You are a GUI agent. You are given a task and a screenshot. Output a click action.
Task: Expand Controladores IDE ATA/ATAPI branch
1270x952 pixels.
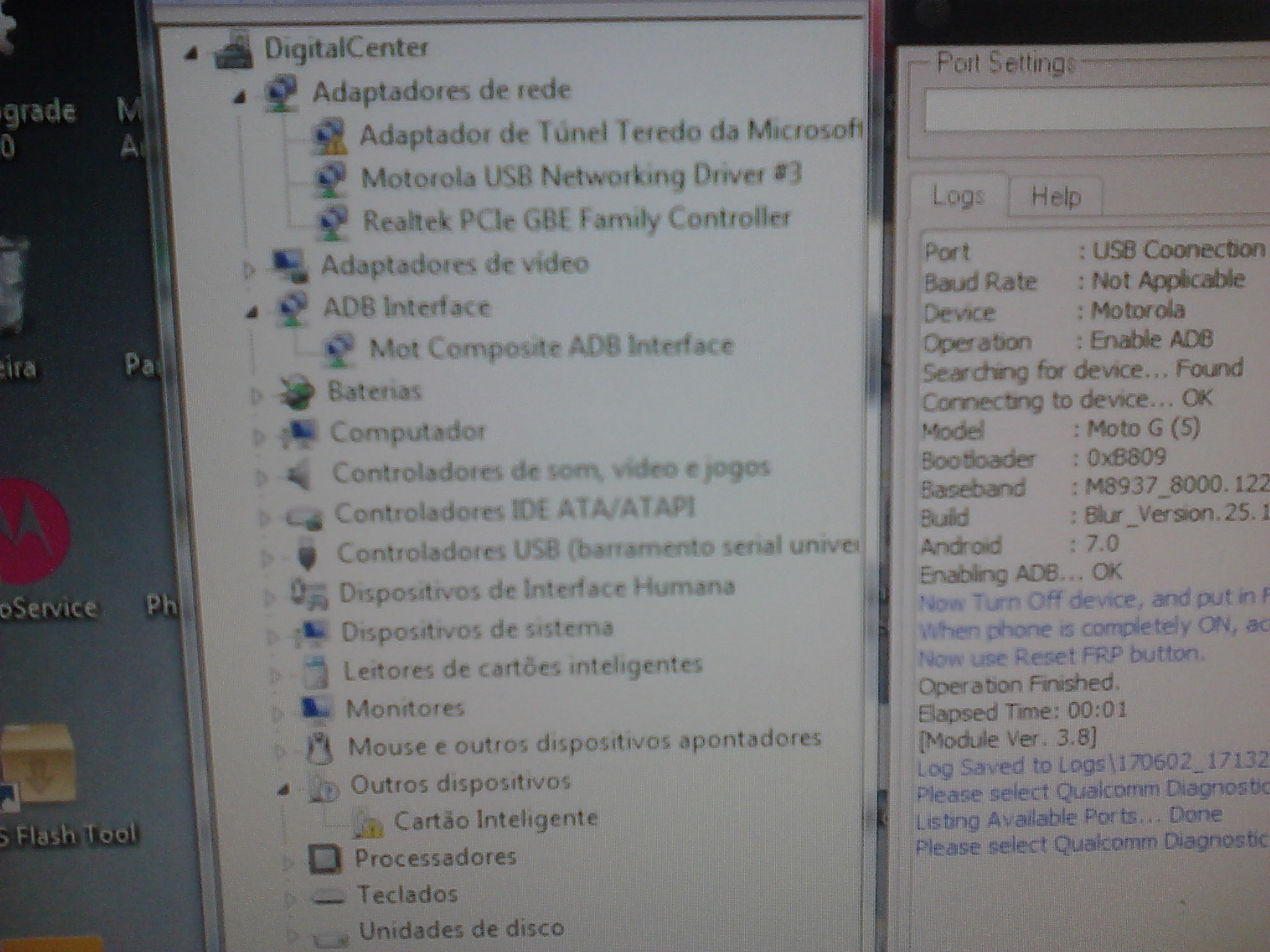(264, 518)
